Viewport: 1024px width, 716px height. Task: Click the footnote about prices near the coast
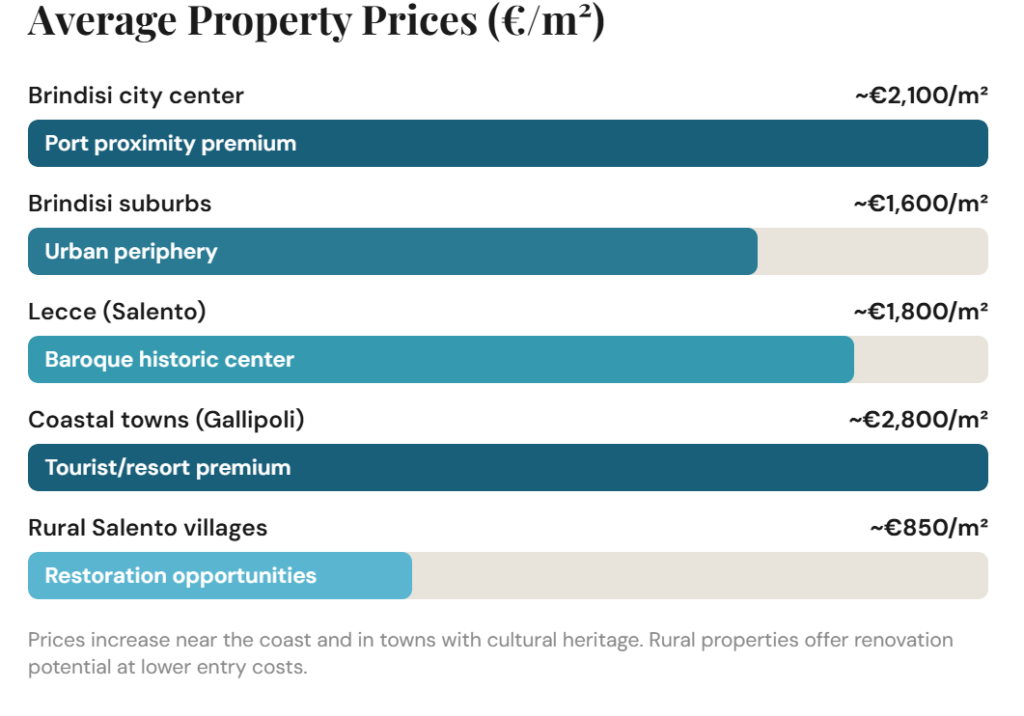[x=490, y=652]
